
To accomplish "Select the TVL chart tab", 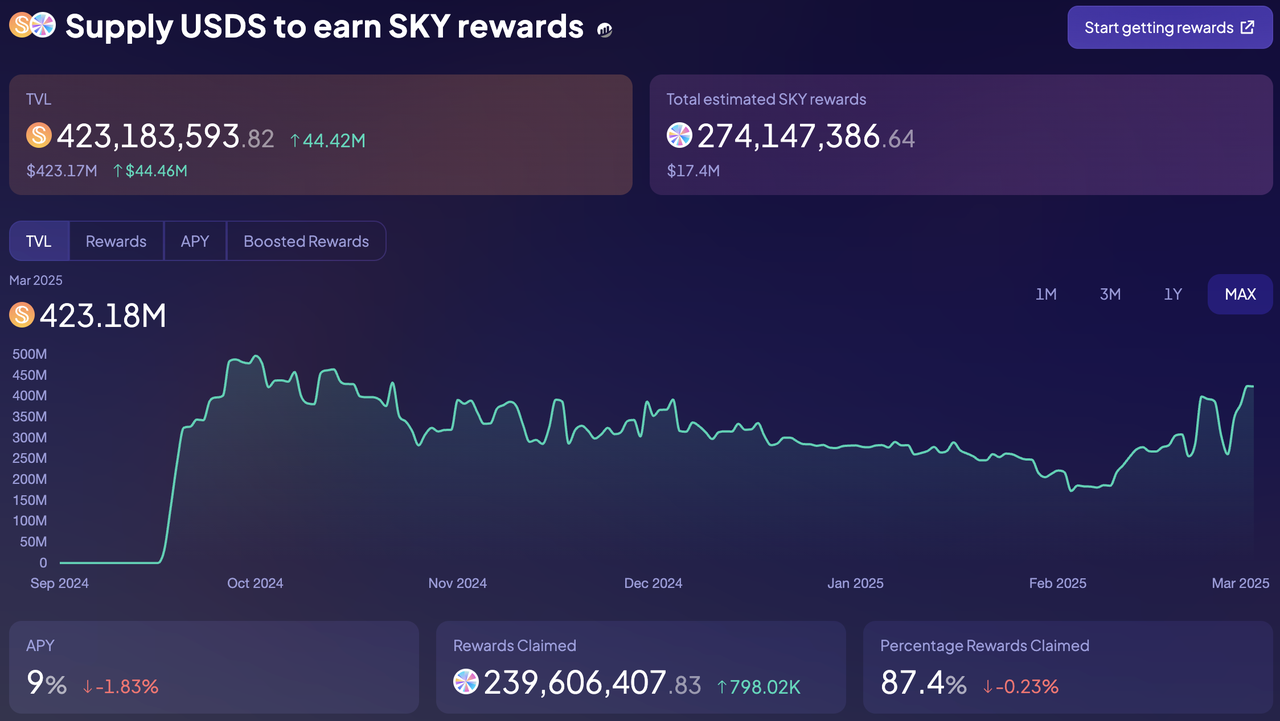I will click(x=39, y=241).
